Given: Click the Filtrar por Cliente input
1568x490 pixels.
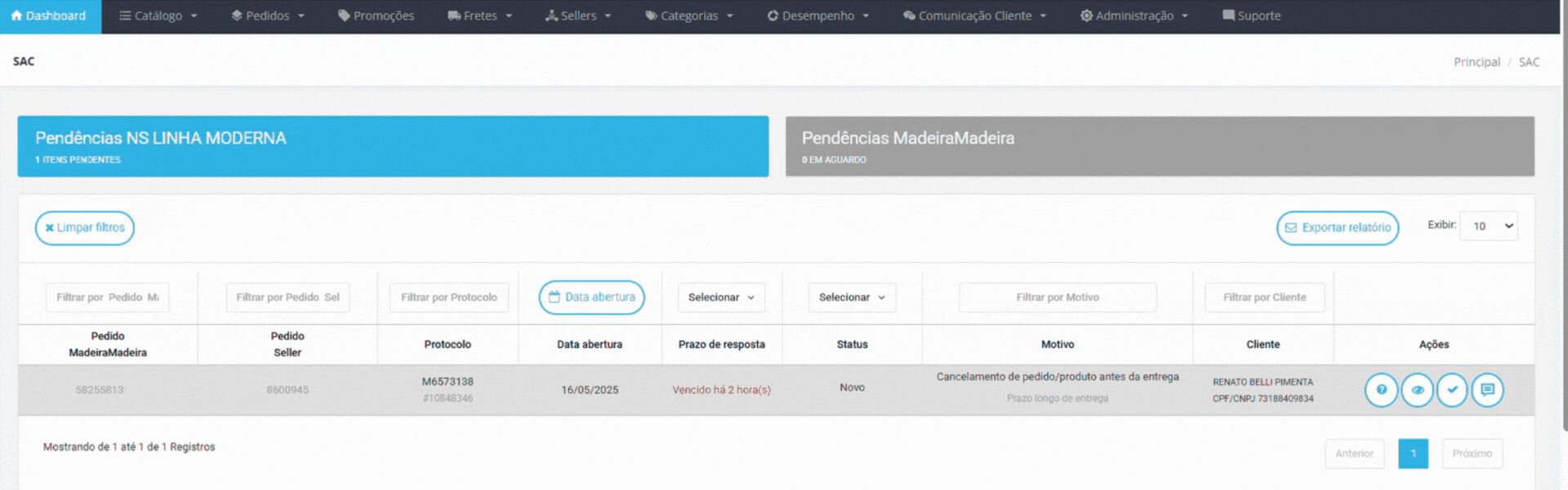Looking at the screenshot, I should [x=1264, y=297].
